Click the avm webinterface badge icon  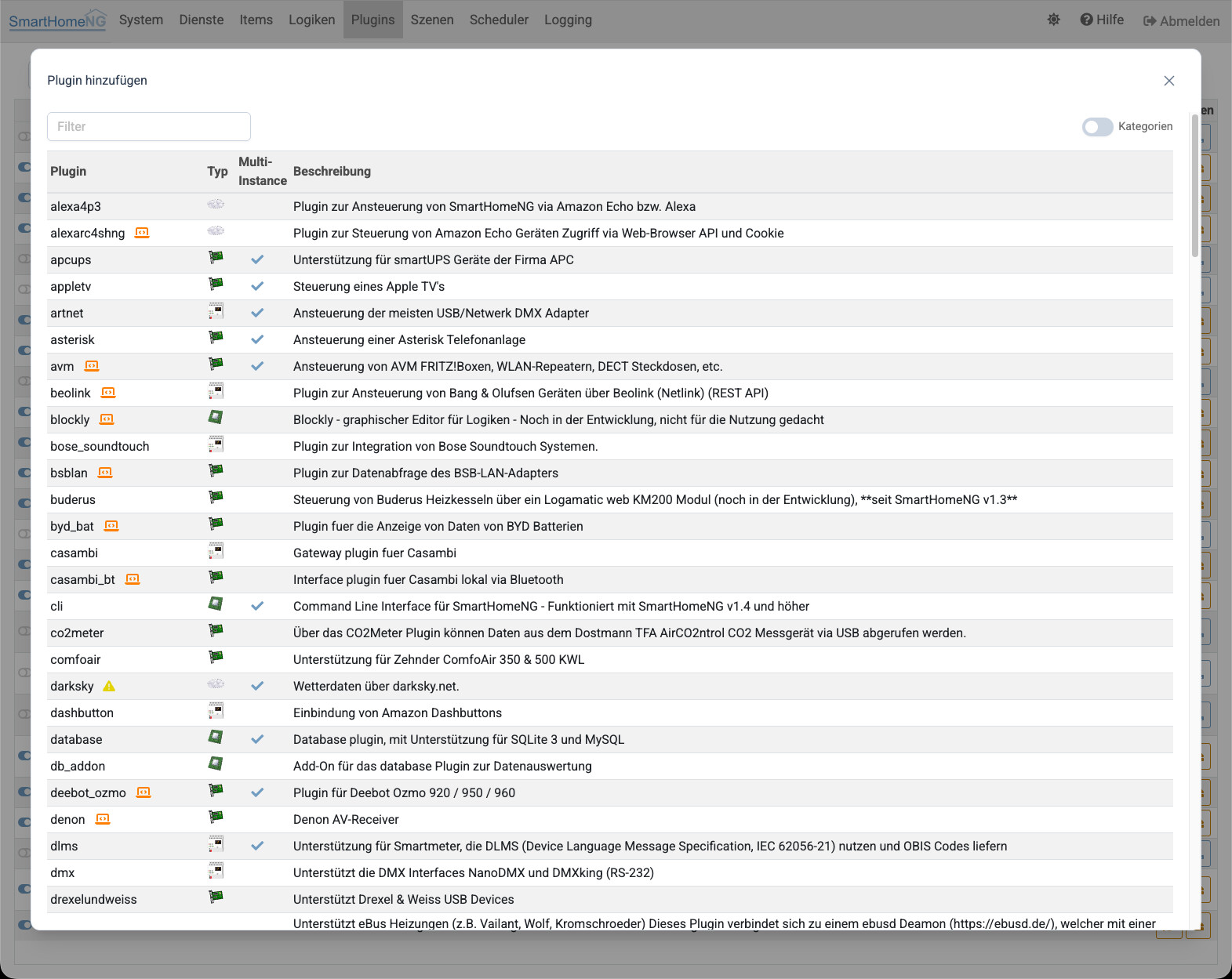(92, 366)
